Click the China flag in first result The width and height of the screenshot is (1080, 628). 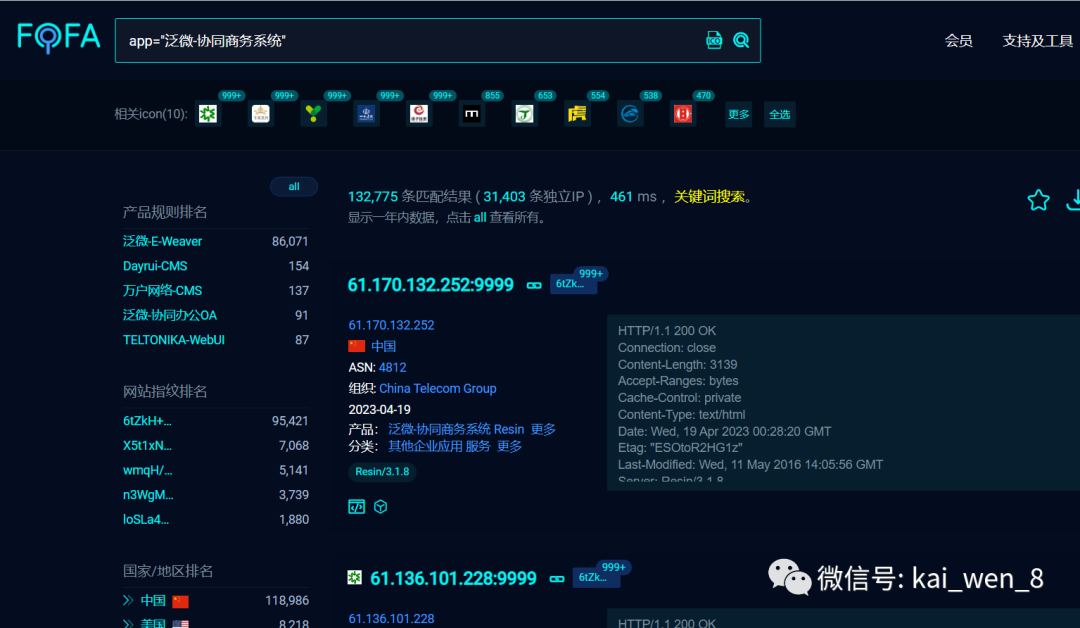coord(357,346)
